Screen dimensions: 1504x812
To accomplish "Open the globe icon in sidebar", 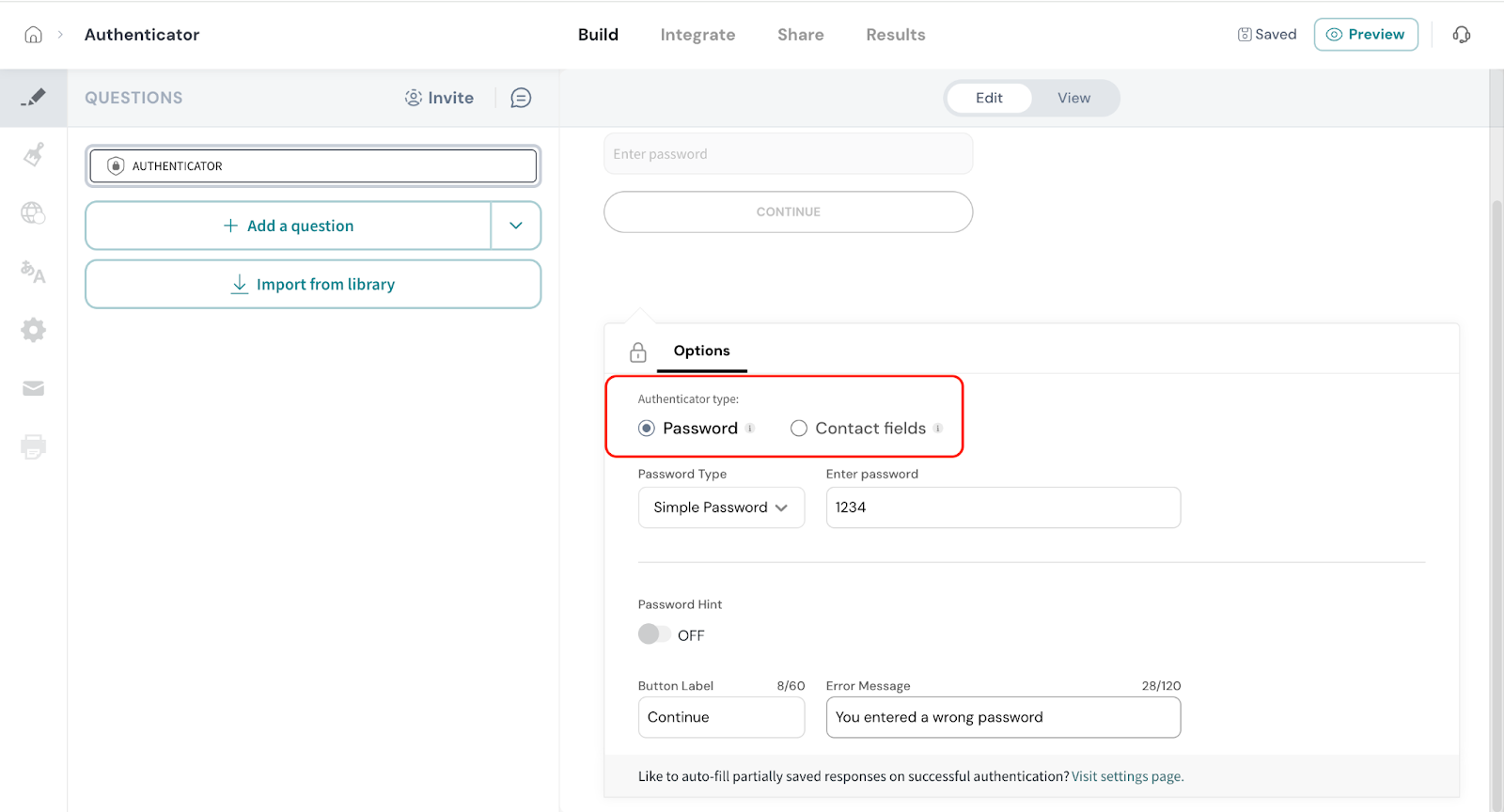I will click(33, 213).
